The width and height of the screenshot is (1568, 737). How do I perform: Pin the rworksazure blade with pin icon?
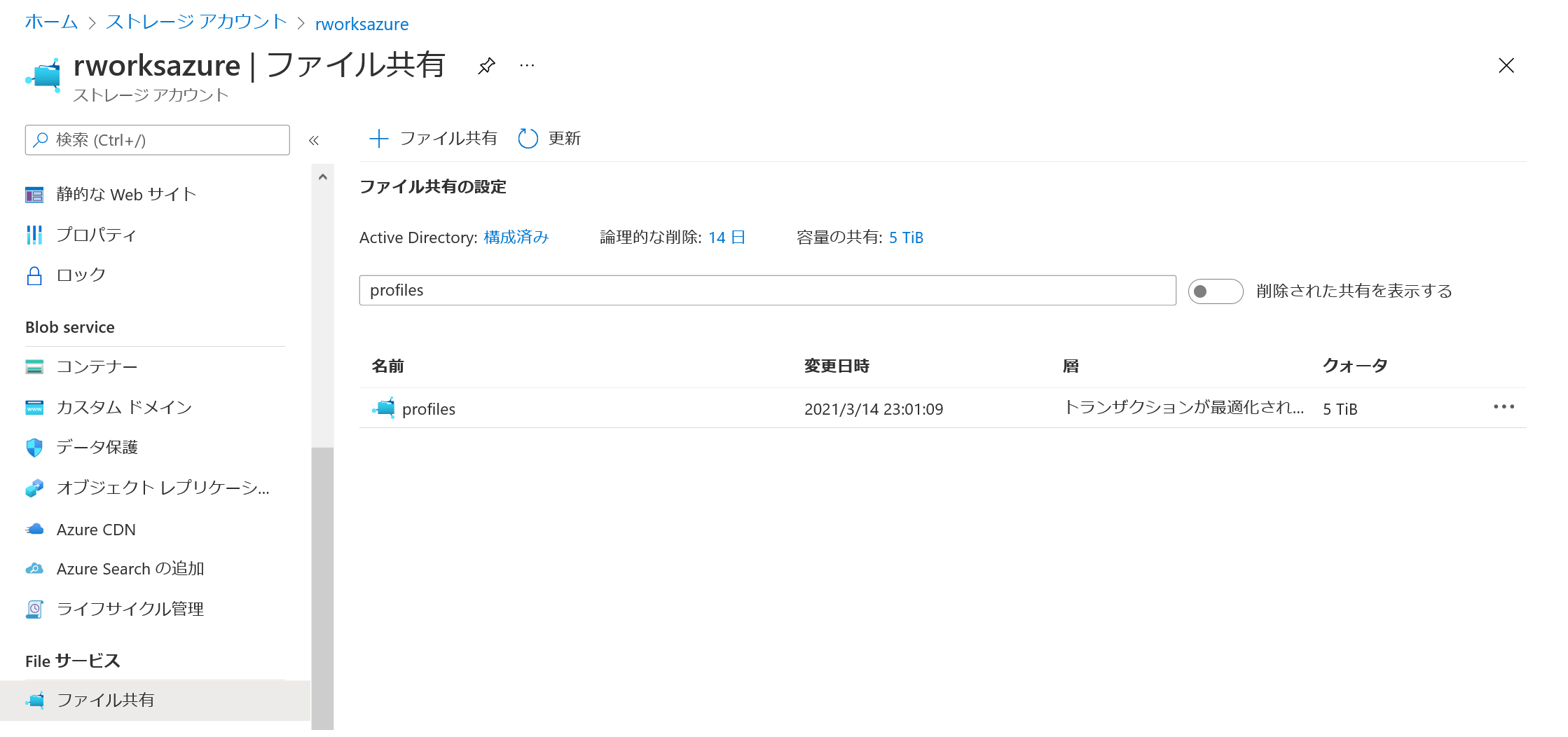[486, 66]
